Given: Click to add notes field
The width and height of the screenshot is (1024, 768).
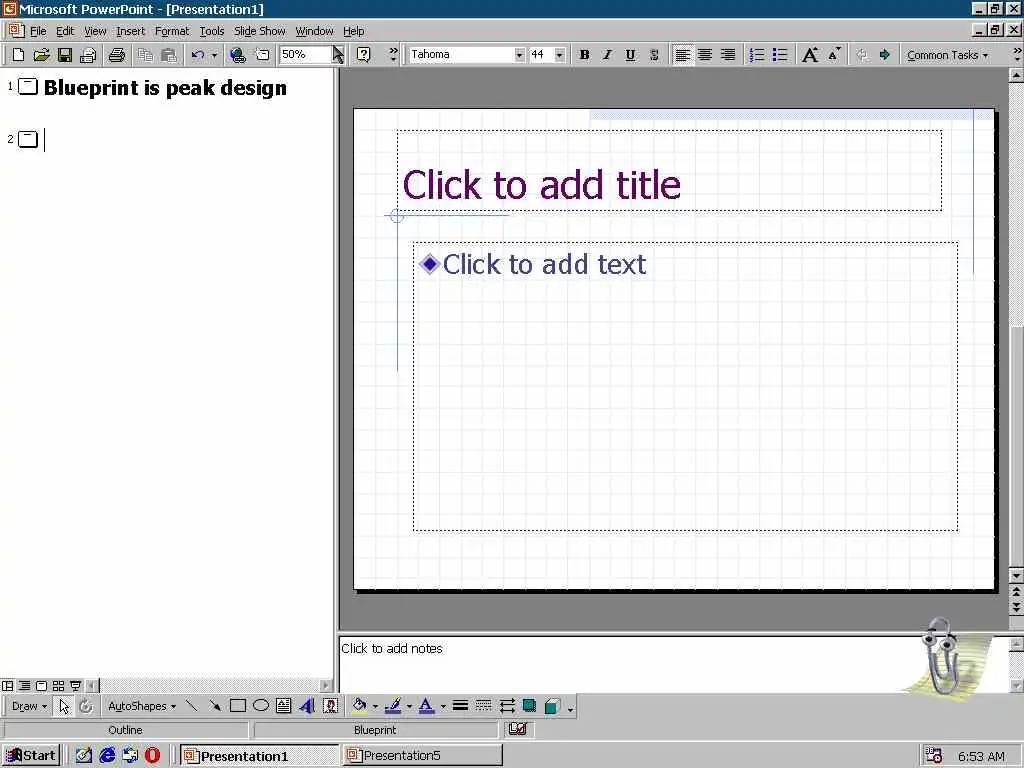Looking at the screenshot, I should (674, 664).
